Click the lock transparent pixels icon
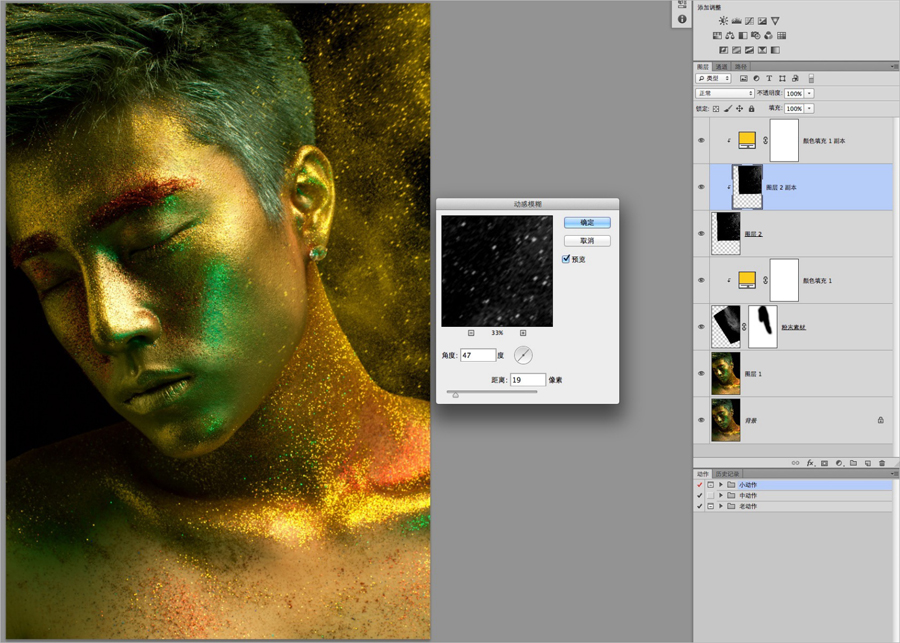Image resolution: width=900 pixels, height=643 pixels. coord(716,109)
